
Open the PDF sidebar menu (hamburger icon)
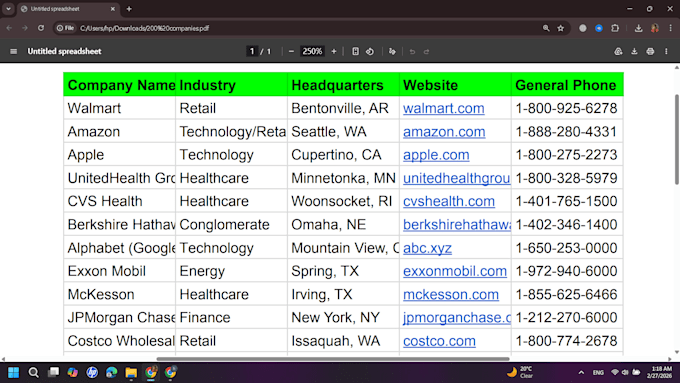(13, 51)
